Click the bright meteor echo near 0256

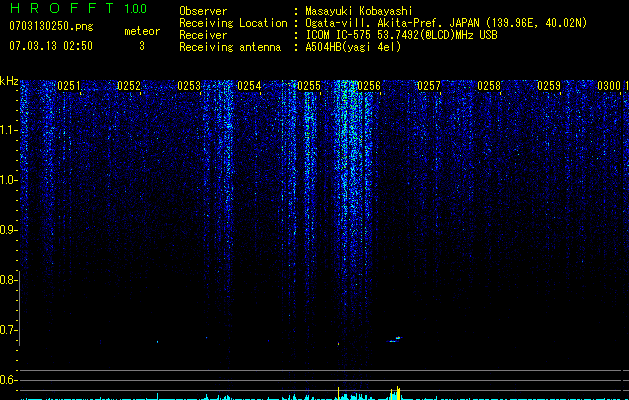(394, 340)
